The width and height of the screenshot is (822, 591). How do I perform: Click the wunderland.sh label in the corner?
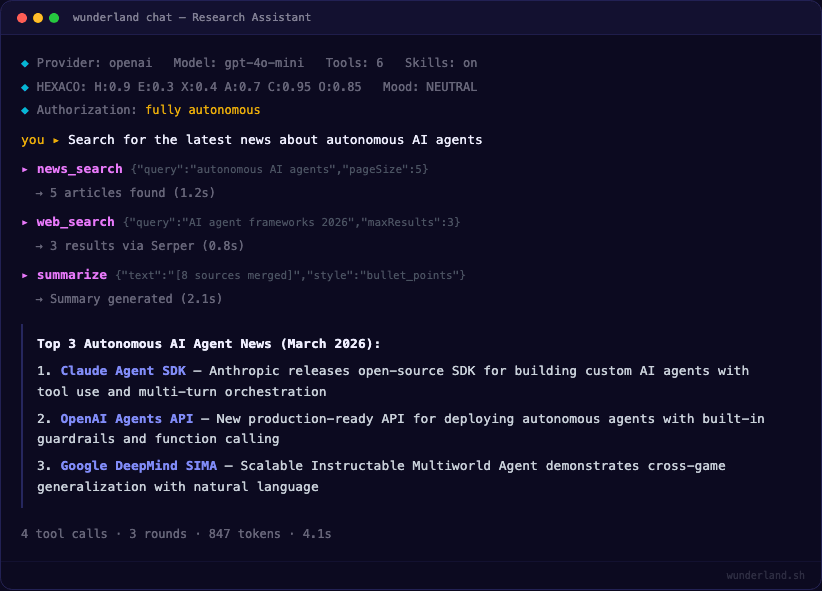[766, 575]
